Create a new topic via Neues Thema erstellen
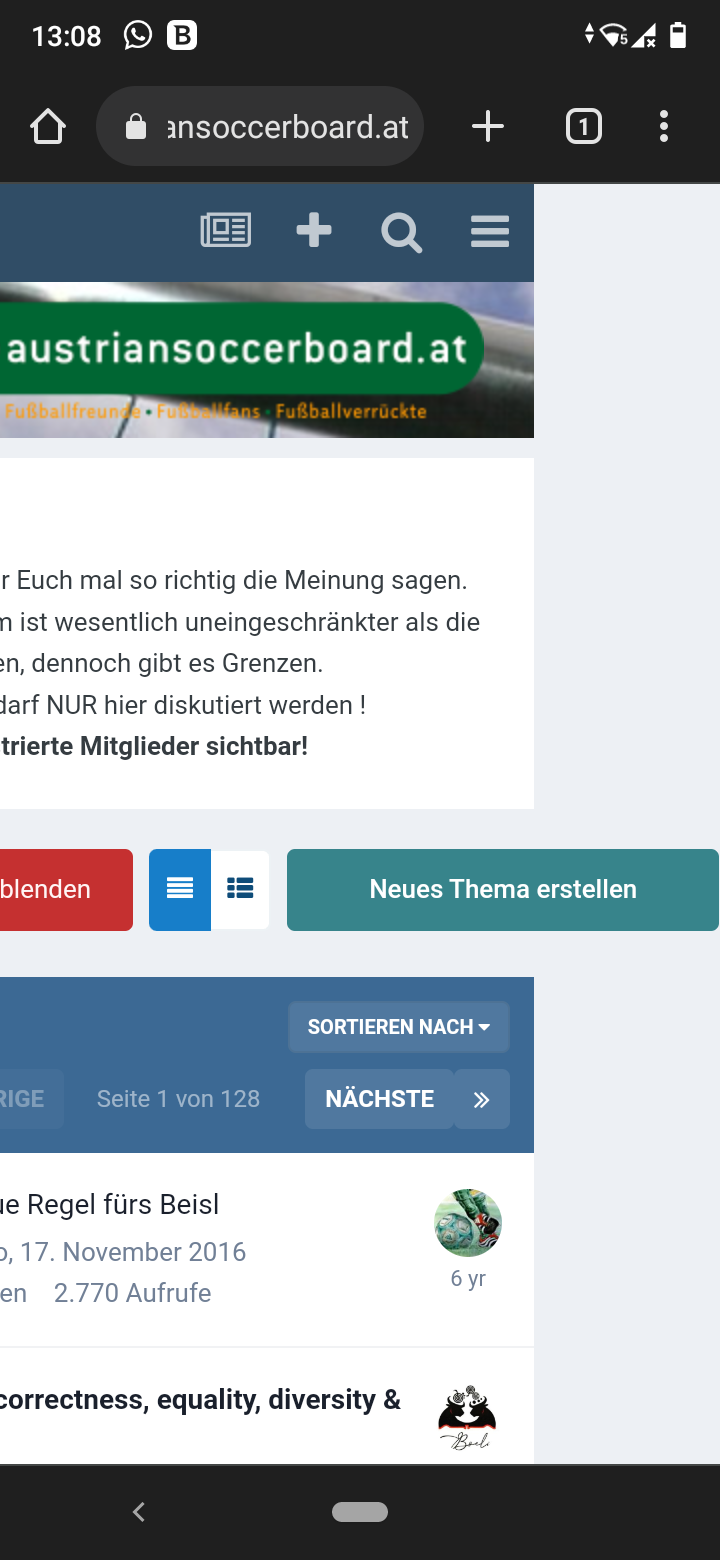The width and height of the screenshot is (720, 1560). point(503,889)
